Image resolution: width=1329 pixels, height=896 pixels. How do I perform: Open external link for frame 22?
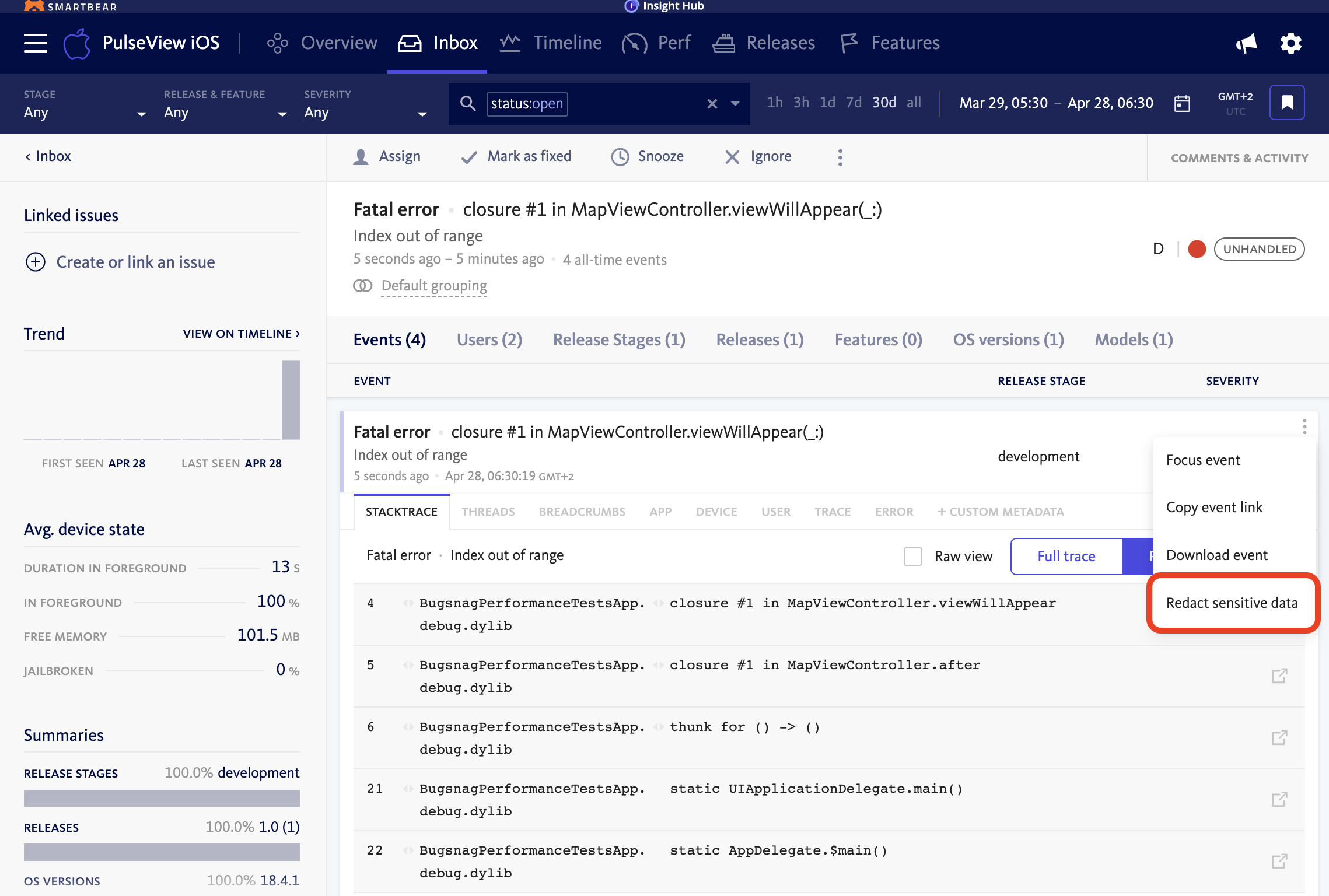(x=1279, y=861)
